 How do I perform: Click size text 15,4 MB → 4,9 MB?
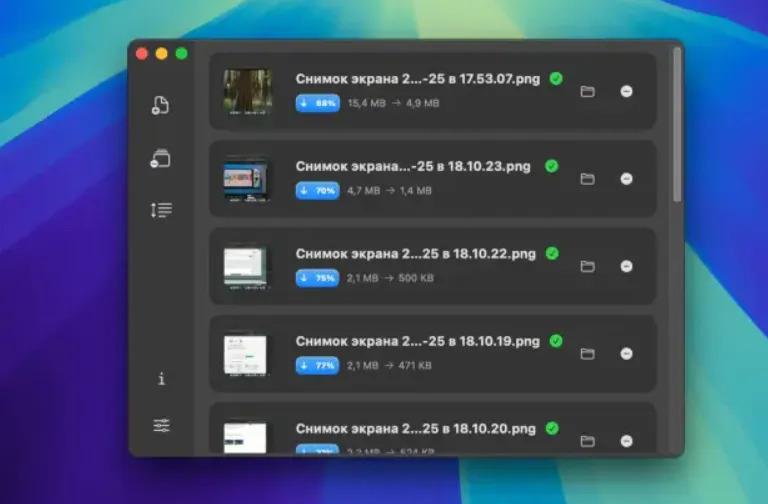pyautogui.click(x=393, y=103)
